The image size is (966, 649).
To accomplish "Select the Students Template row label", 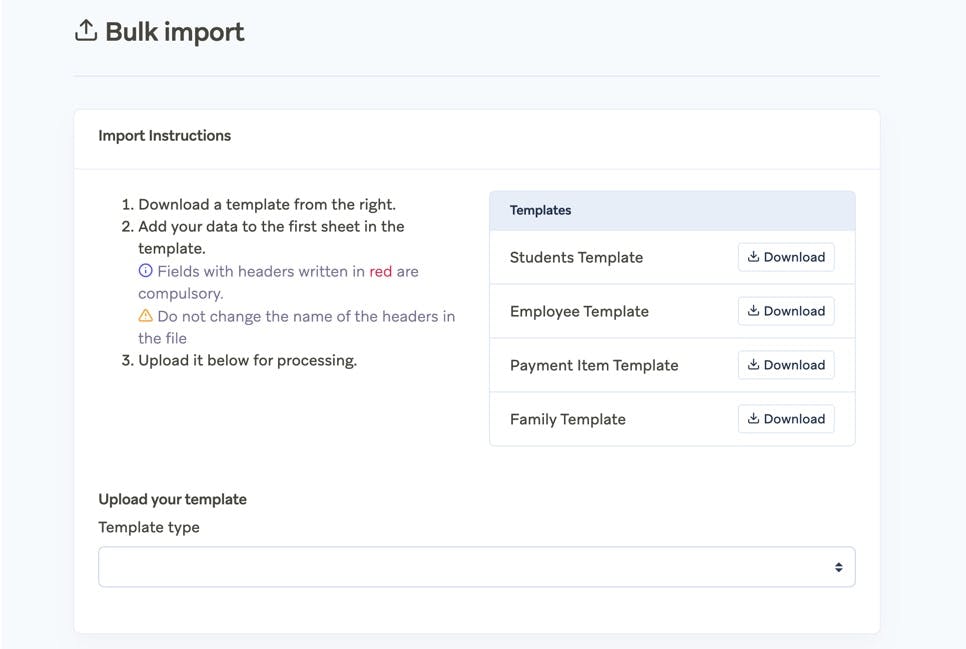I will [x=576, y=257].
